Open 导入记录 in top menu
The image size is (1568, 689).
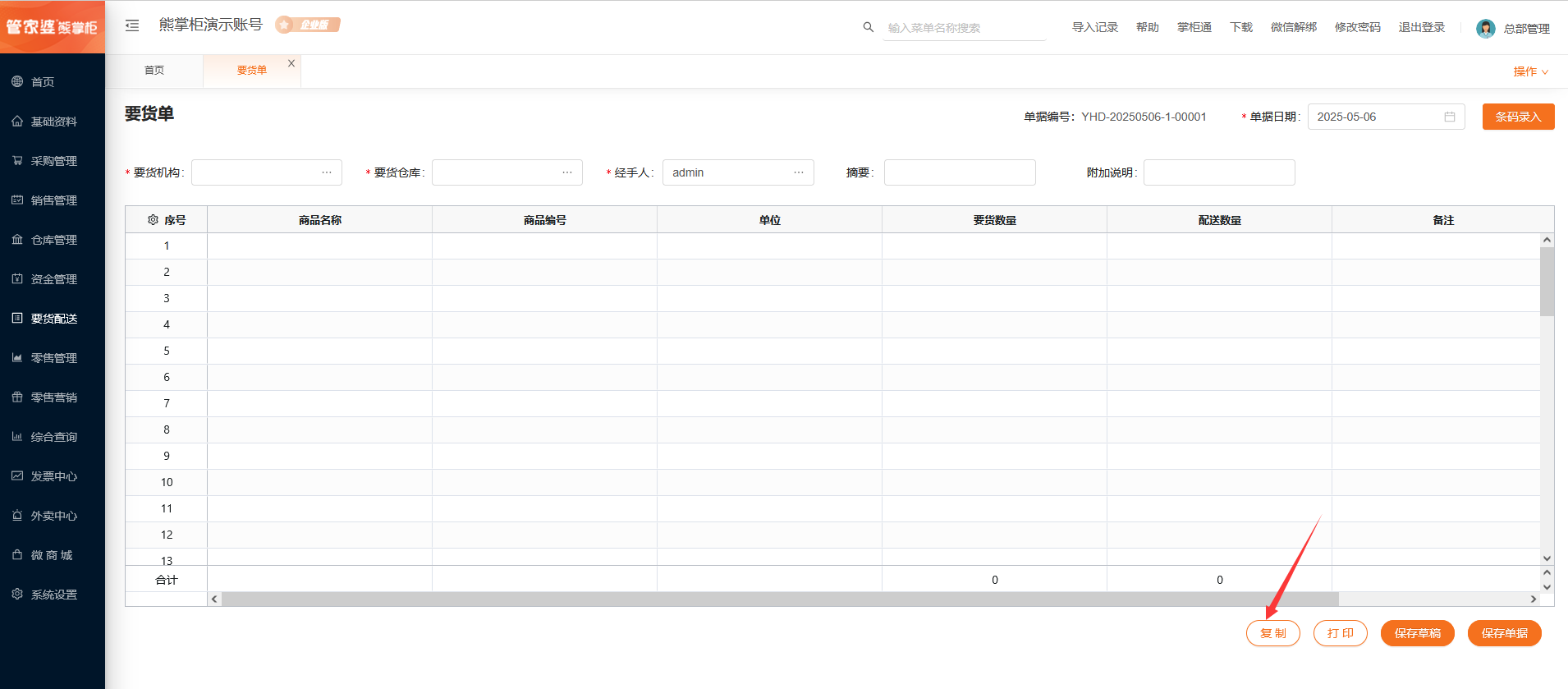point(1095,27)
